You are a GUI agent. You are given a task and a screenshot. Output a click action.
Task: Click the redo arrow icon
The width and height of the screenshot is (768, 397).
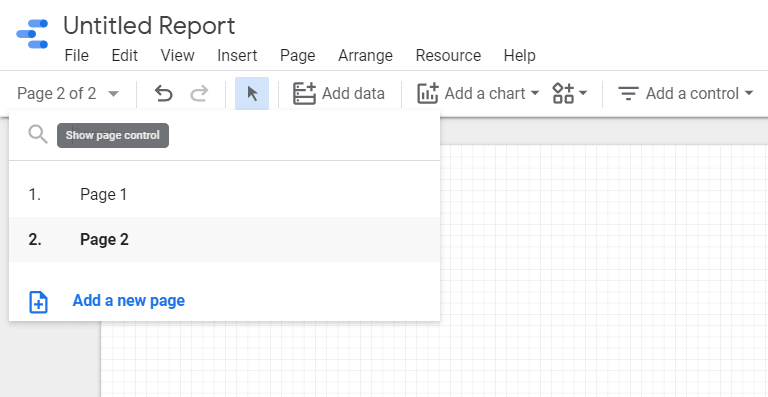pos(199,93)
